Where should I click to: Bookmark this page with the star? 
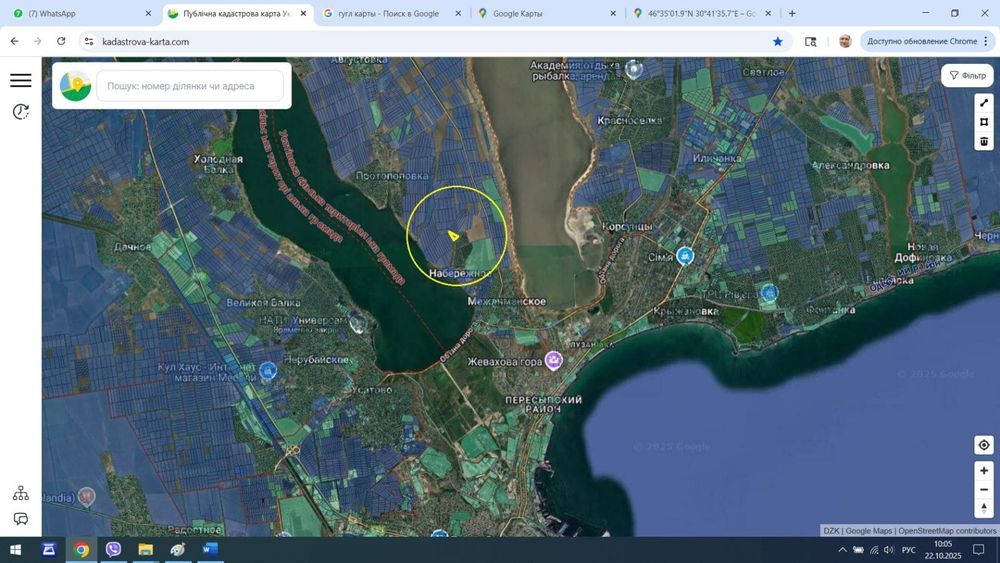tap(777, 41)
